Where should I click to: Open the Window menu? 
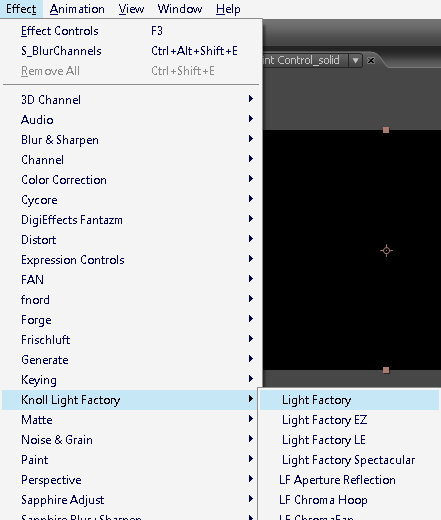tap(180, 9)
